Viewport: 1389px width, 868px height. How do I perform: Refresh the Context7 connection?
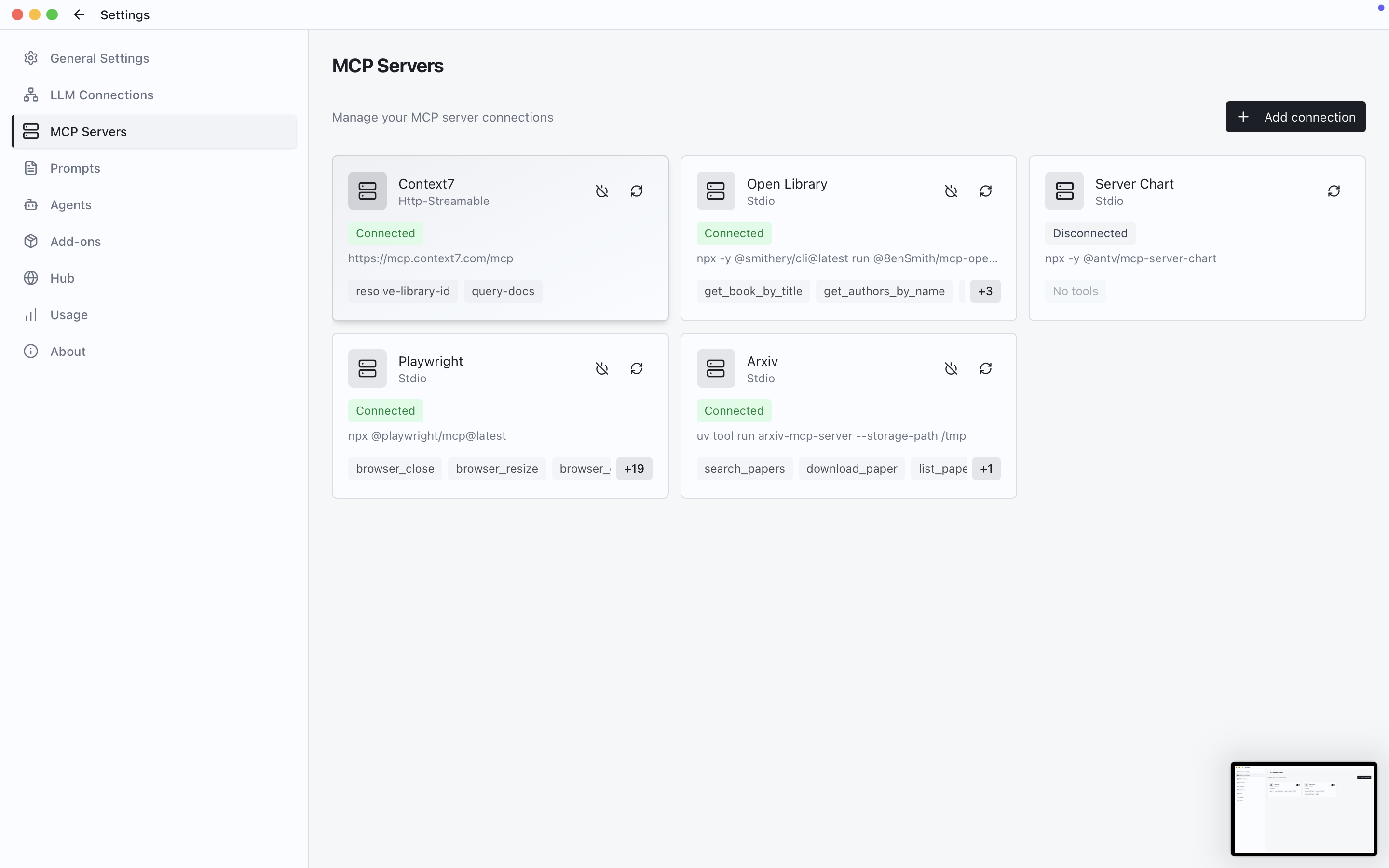637,191
